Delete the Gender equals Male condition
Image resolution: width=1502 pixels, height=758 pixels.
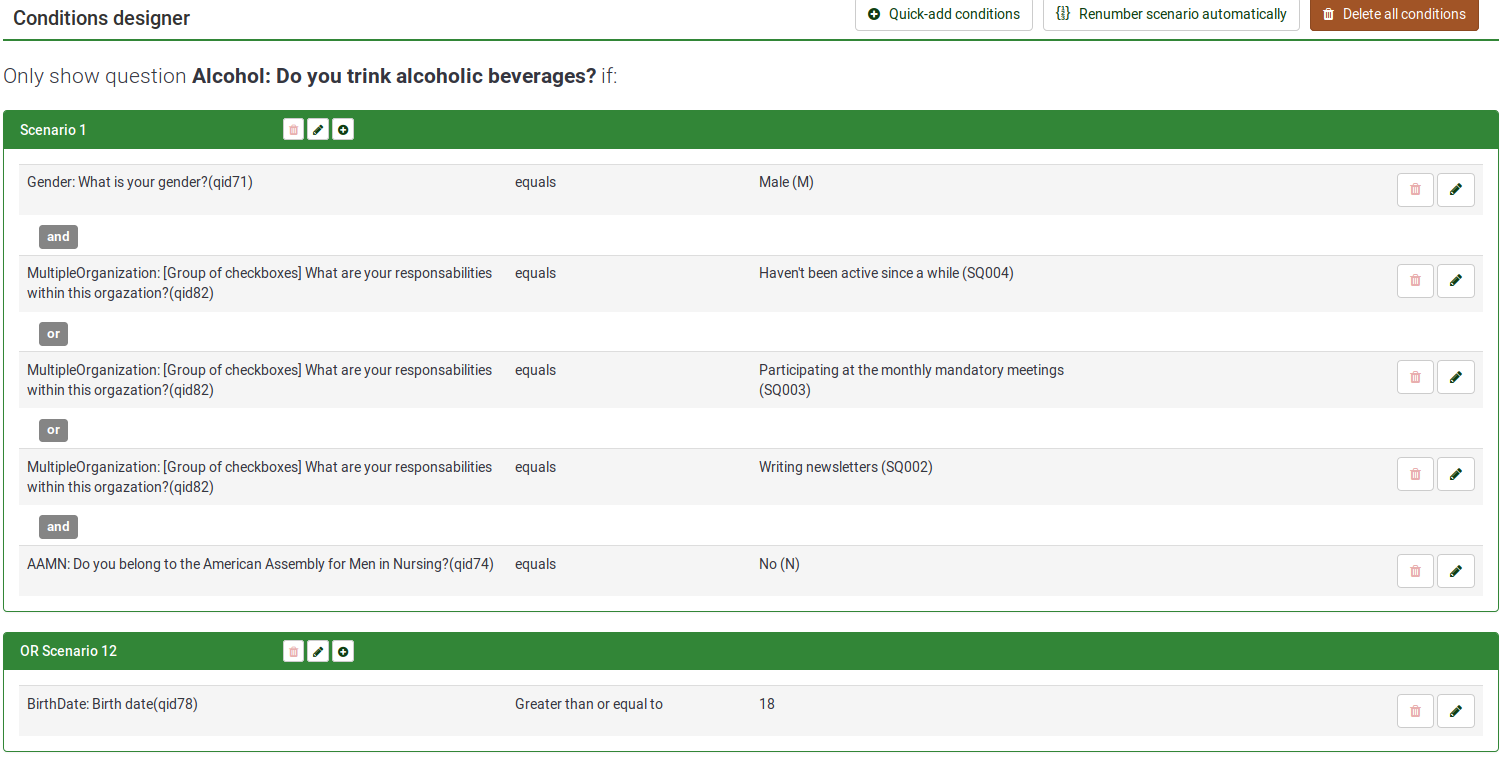pos(1415,190)
